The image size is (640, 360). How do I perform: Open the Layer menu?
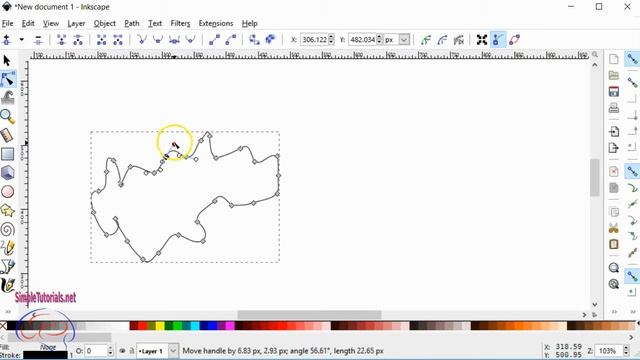click(x=76, y=23)
